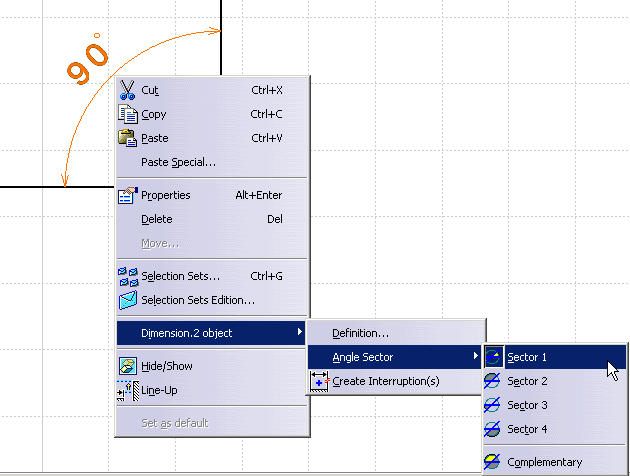Click the Sector 3 icon
Image resolution: width=630 pixels, height=476 pixels.
click(x=492, y=405)
